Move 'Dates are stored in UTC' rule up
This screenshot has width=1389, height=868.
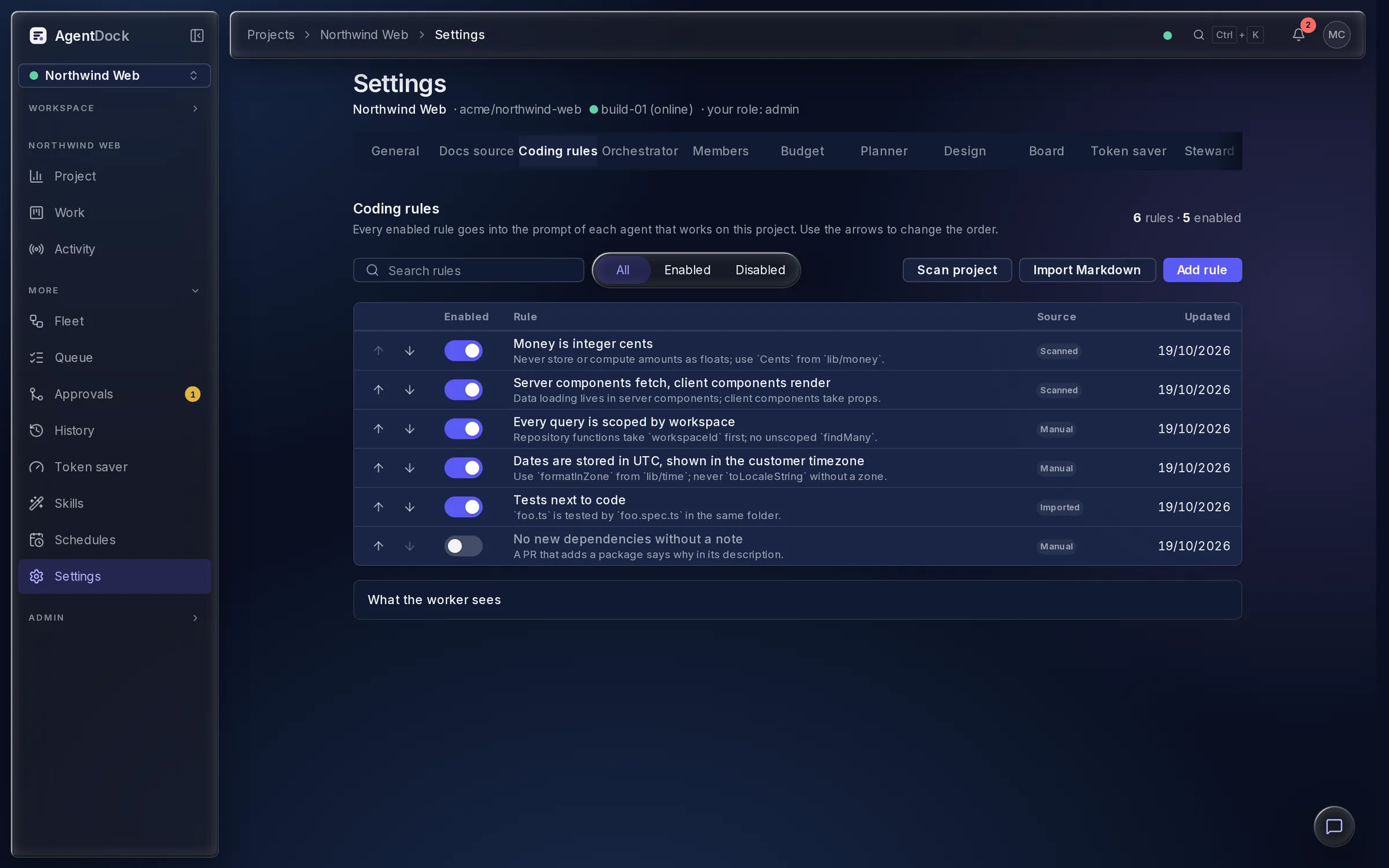click(x=379, y=468)
